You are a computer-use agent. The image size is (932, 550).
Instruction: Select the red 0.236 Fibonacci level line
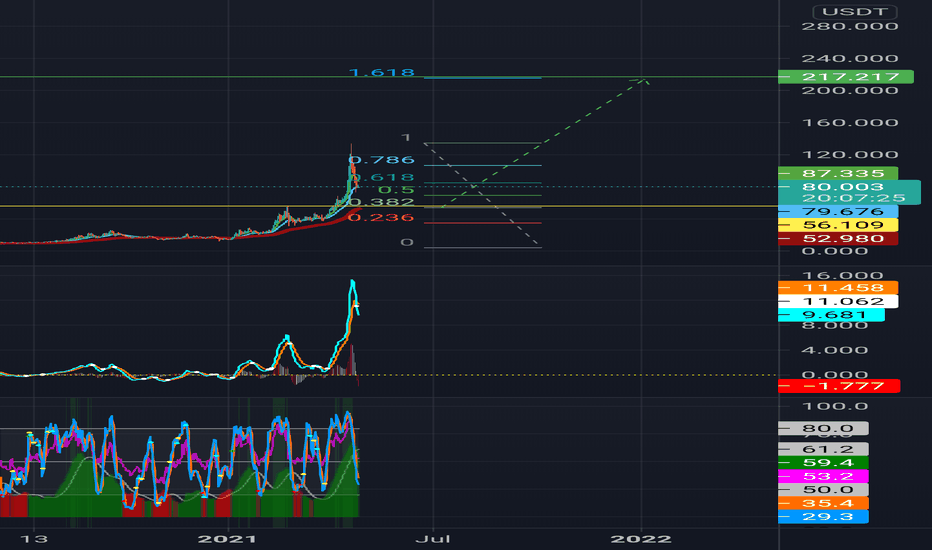(x=483, y=223)
